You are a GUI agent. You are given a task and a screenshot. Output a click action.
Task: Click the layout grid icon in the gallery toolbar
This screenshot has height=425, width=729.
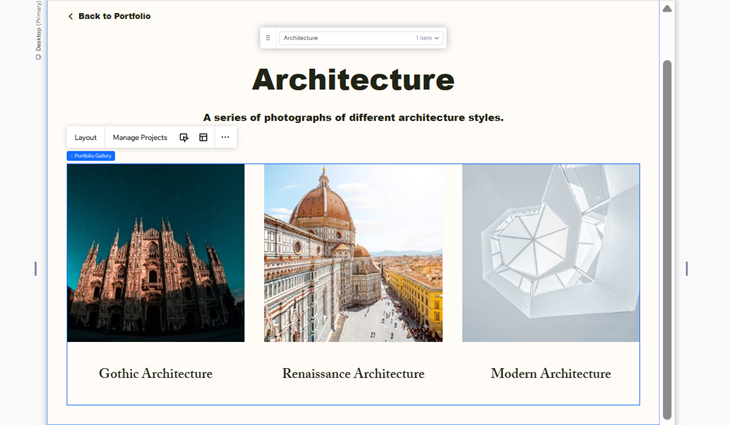[203, 138]
